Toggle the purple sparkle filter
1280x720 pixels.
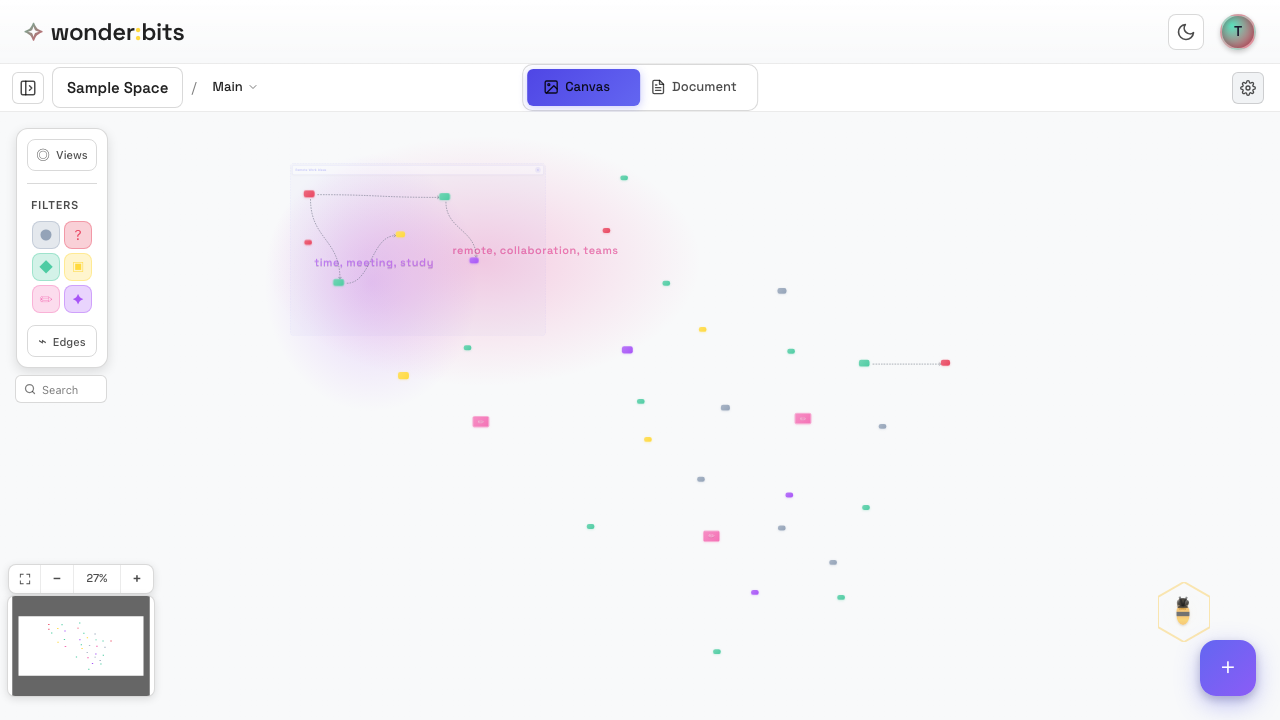pyautogui.click(x=78, y=299)
